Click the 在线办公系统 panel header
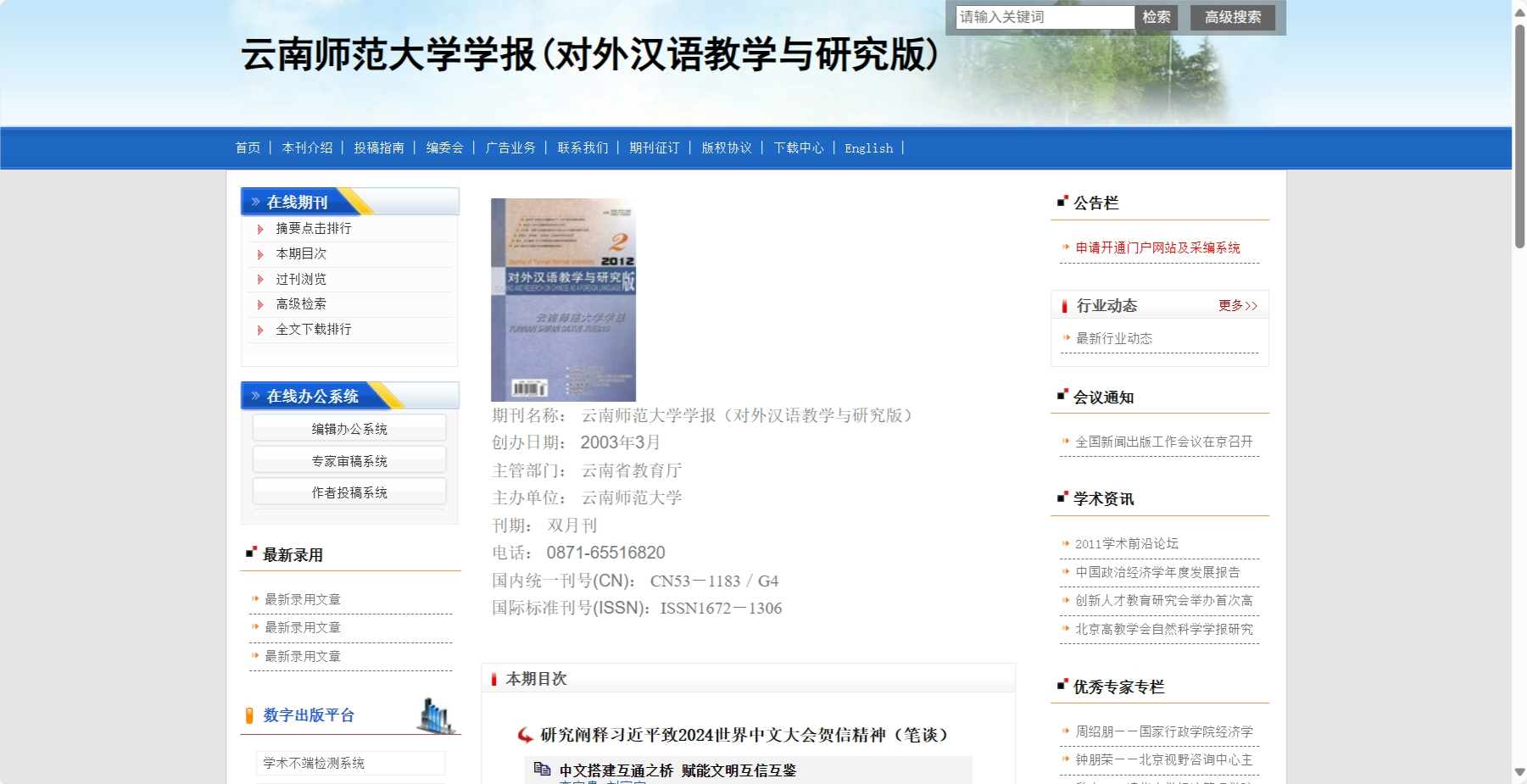The image size is (1527, 784). pos(350,396)
